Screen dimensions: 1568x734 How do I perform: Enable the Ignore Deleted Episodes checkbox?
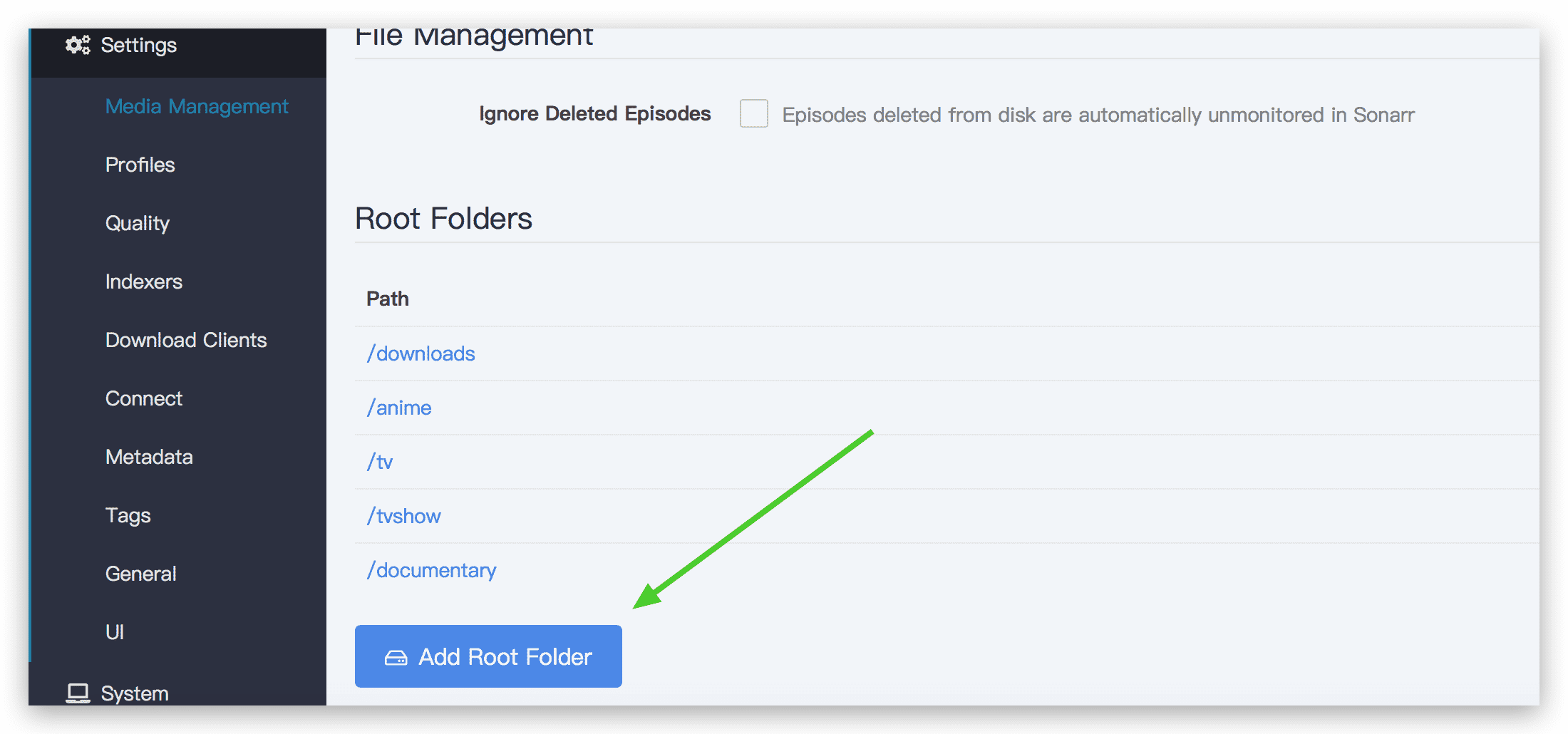pos(753,113)
